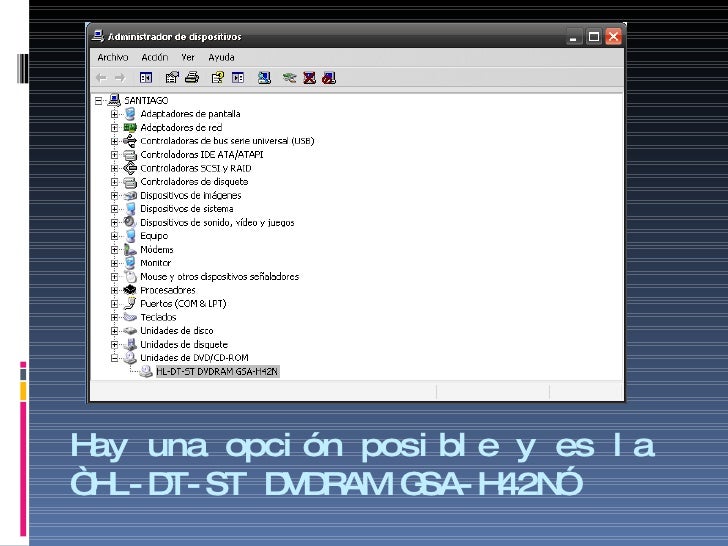Viewport: 728px width, 546px height.
Task: Click the SANTIAGO computer icon
Action: [x=114, y=100]
